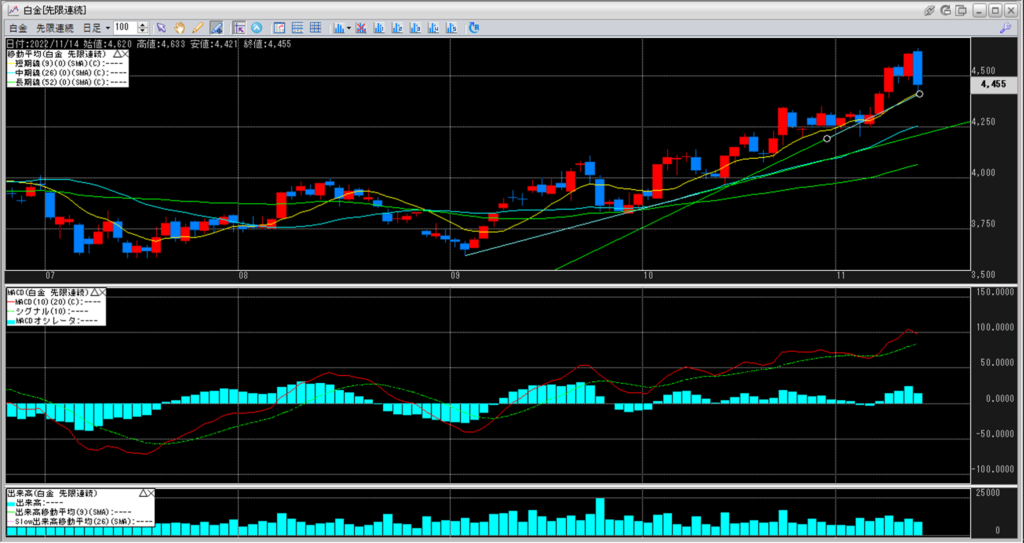
Task: Click the chain link icon in title bar
Action: [929, 9]
